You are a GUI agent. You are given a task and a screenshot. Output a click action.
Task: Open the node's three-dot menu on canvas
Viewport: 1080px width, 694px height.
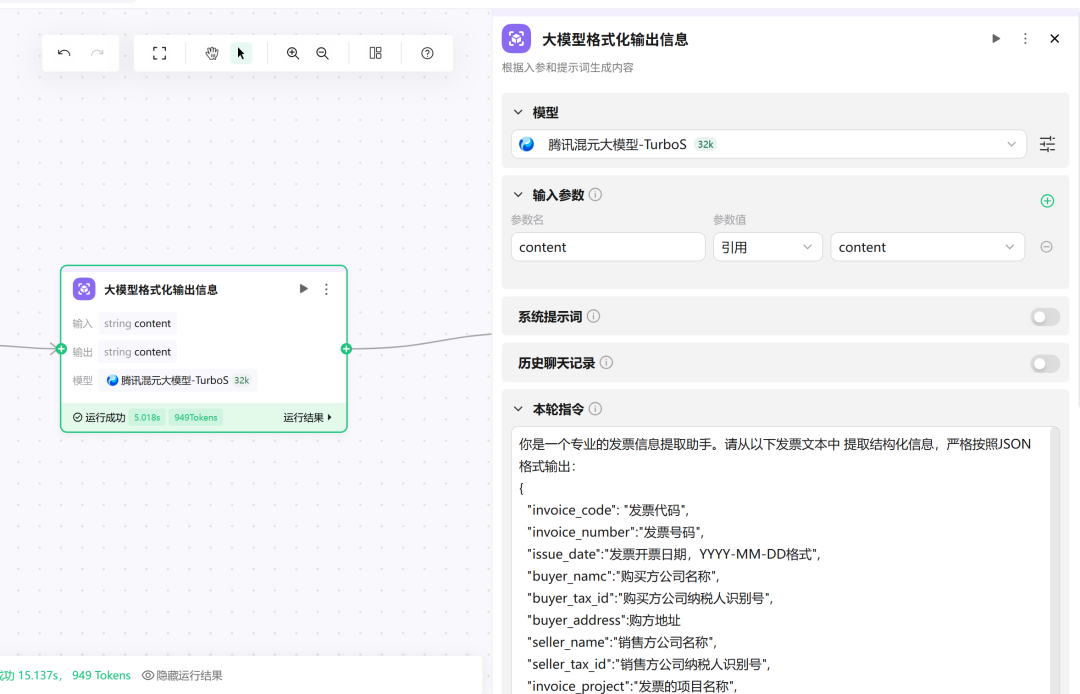click(x=326, y=289)
